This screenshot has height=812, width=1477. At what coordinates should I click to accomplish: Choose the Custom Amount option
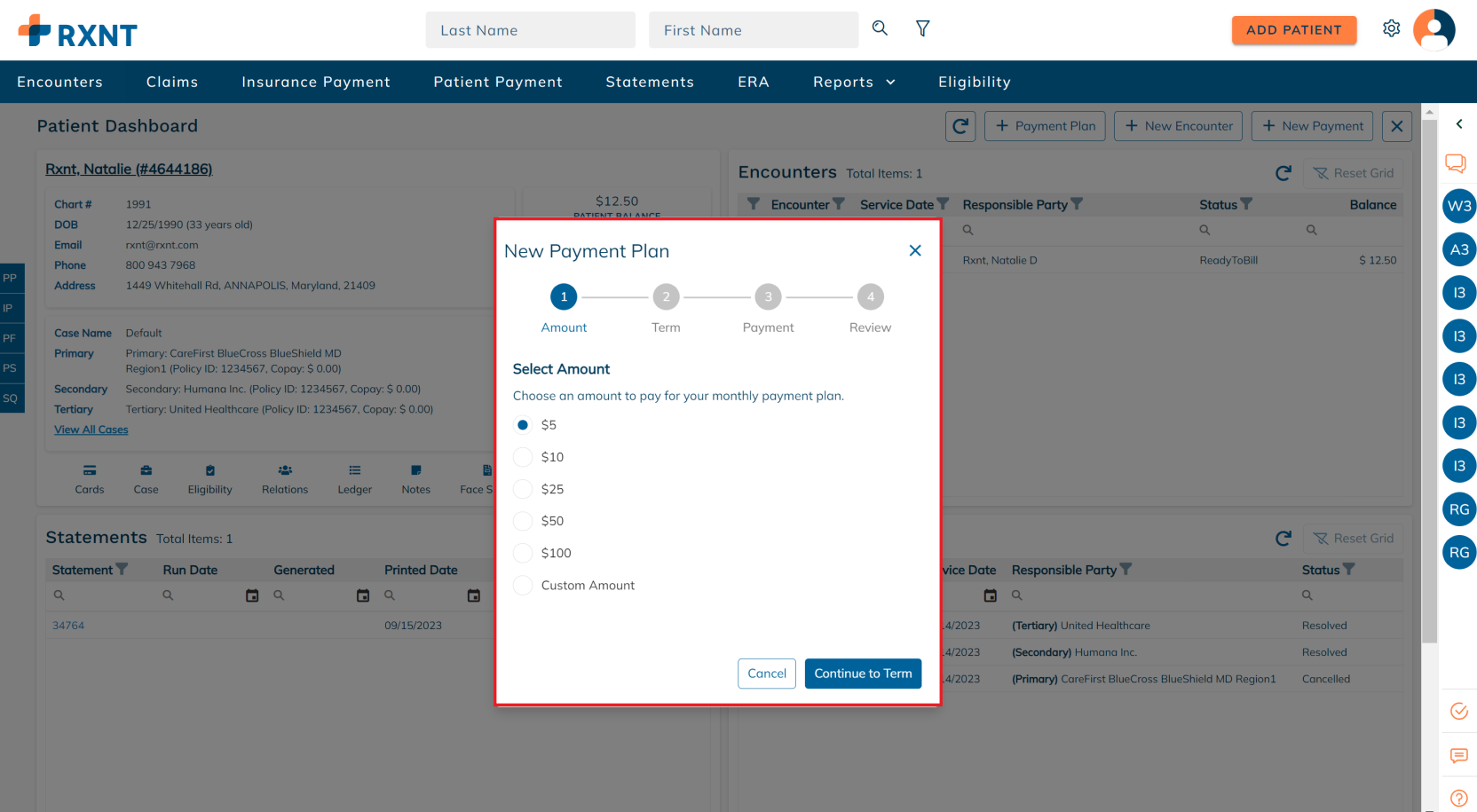pos(524,586)
